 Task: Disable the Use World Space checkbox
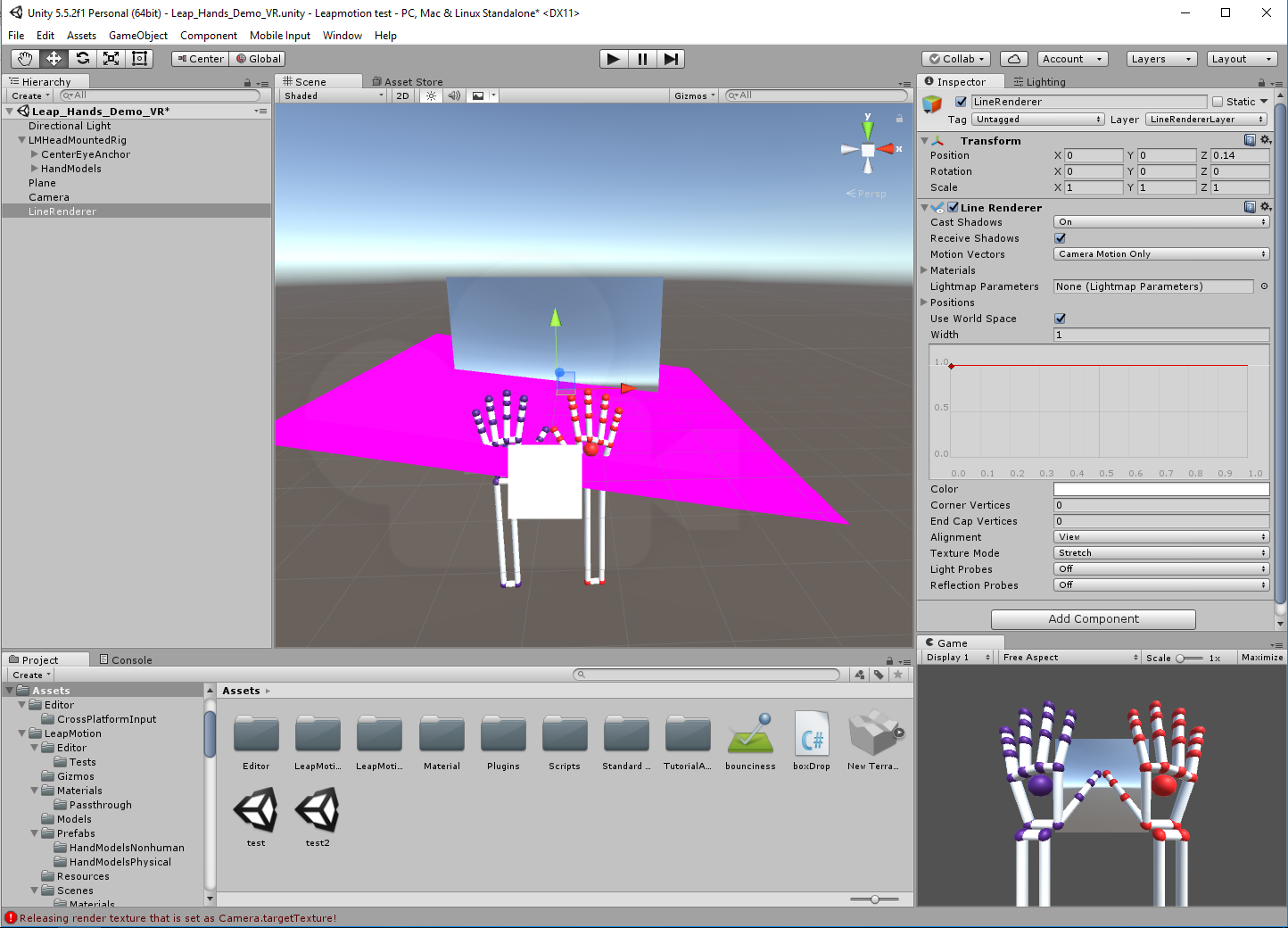1060,319
